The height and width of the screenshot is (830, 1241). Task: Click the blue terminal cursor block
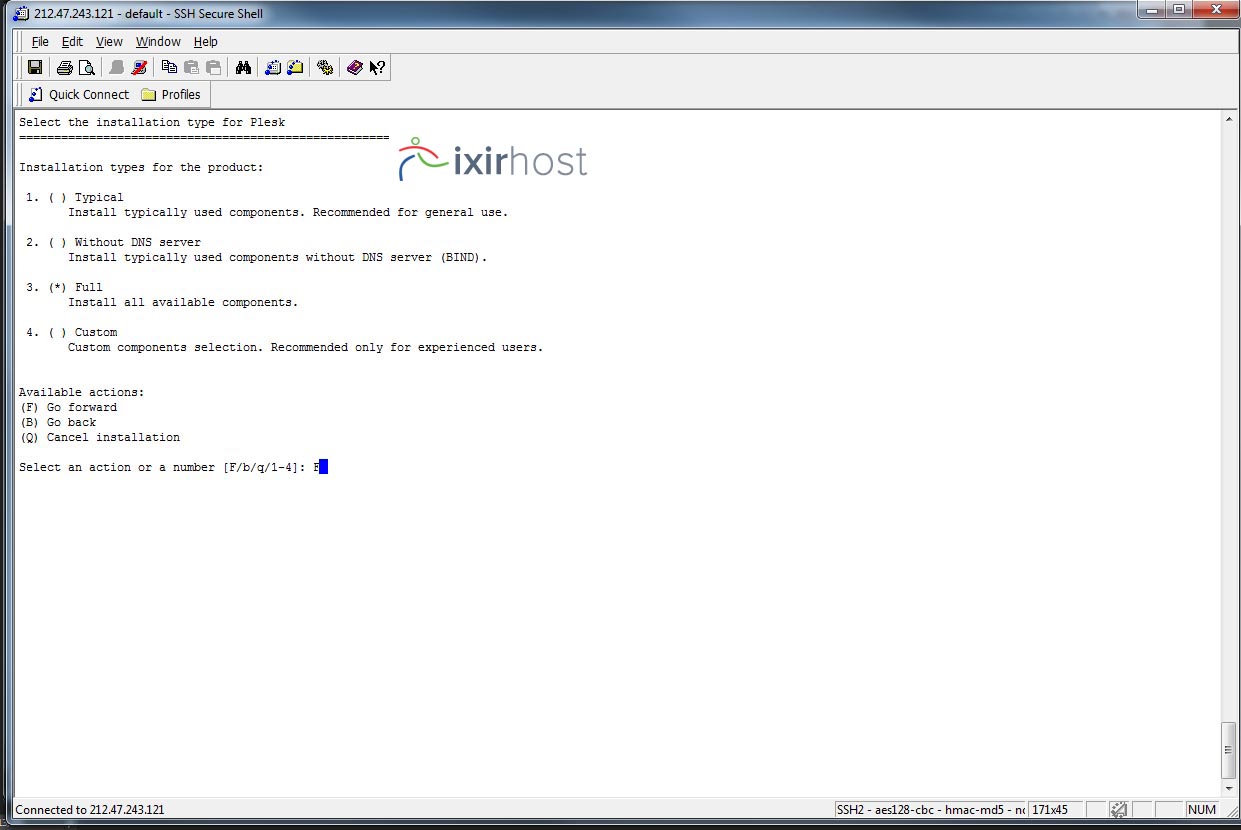click(x=323, y=467)
